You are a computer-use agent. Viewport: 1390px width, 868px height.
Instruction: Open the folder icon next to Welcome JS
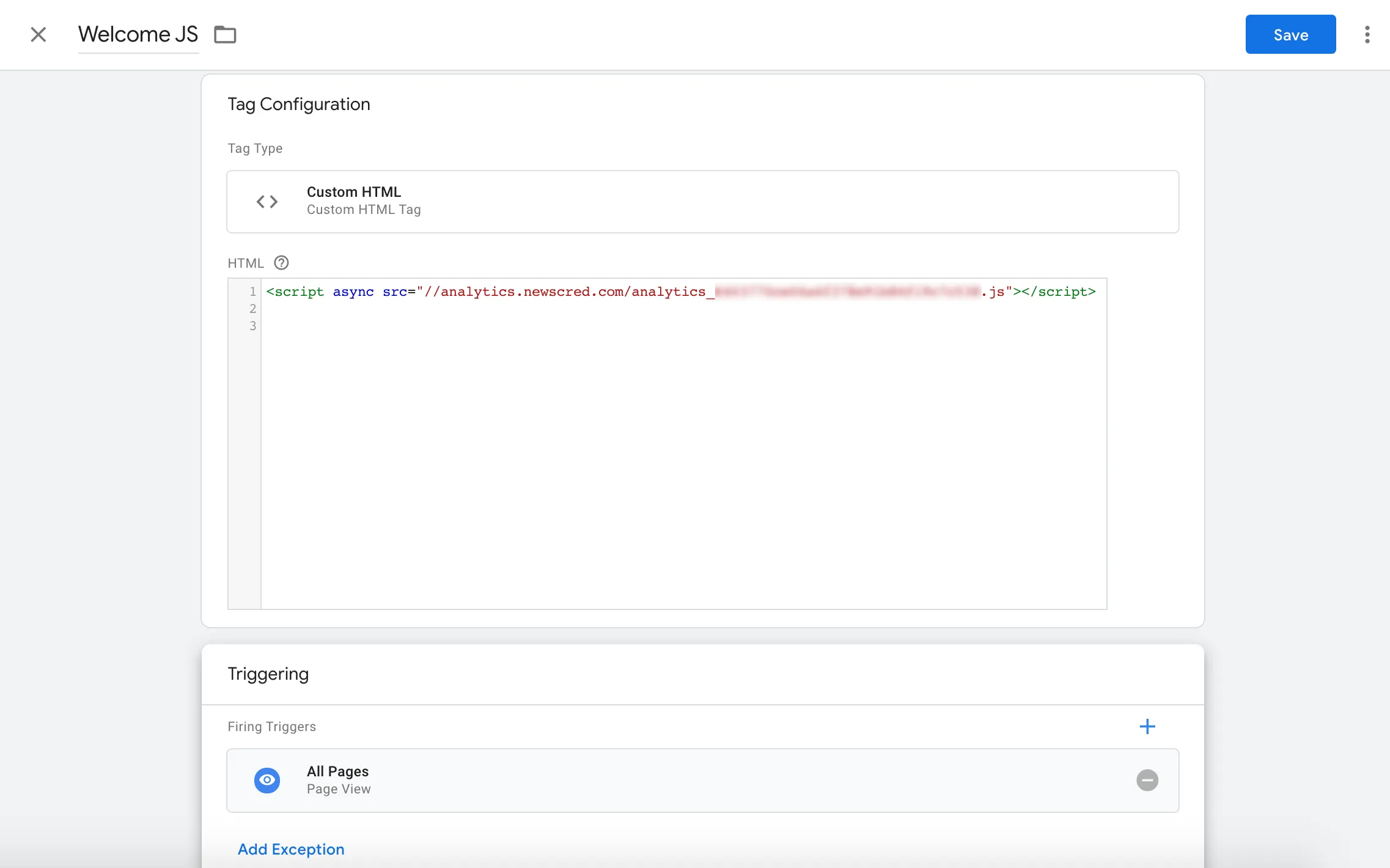coord(225,35)
